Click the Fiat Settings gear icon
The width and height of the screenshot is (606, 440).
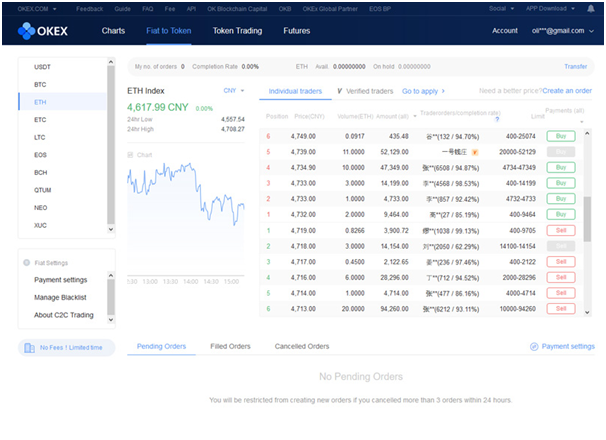click(x=27, y=263)
